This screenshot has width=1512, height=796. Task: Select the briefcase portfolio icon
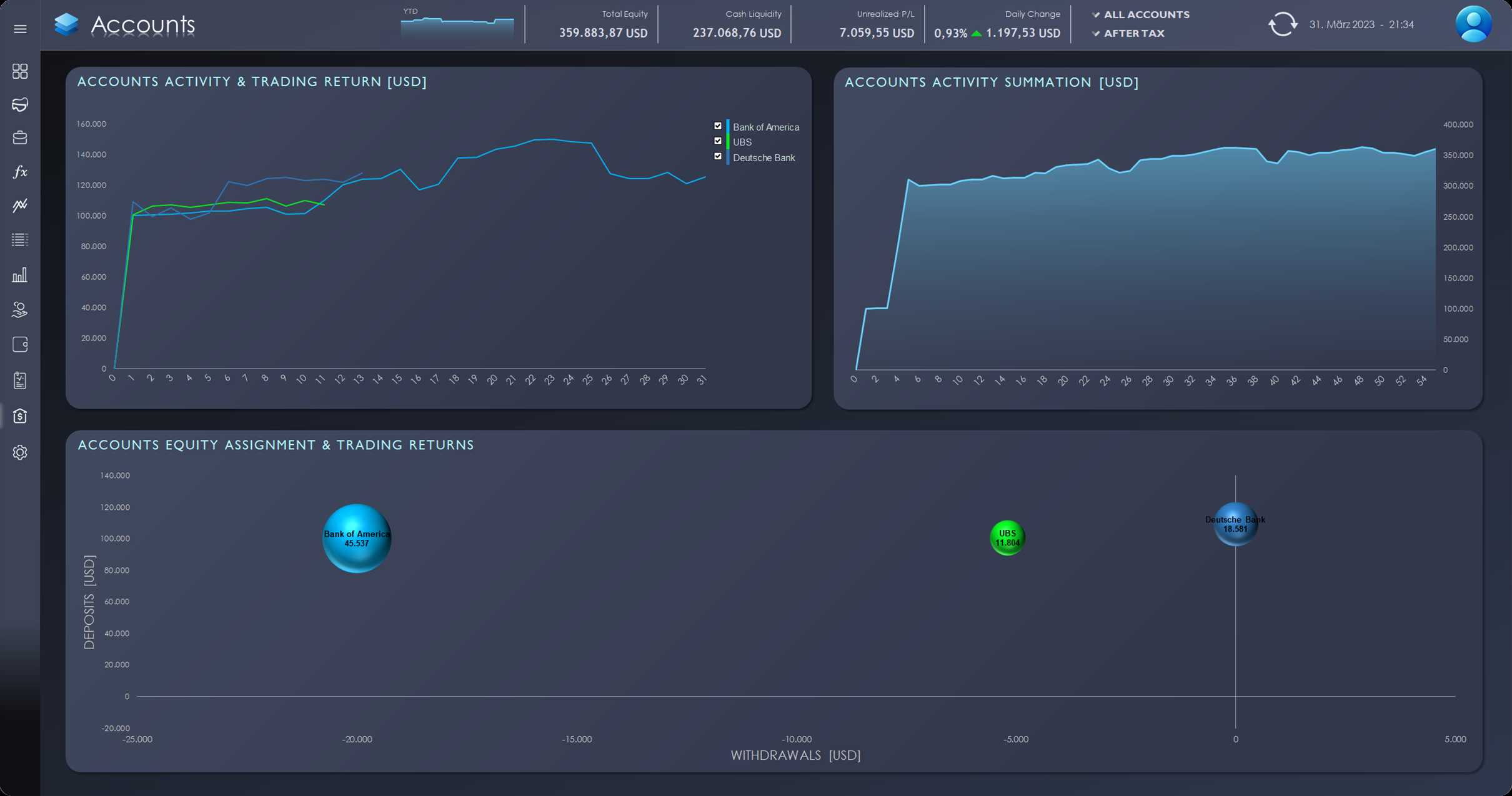20,138
